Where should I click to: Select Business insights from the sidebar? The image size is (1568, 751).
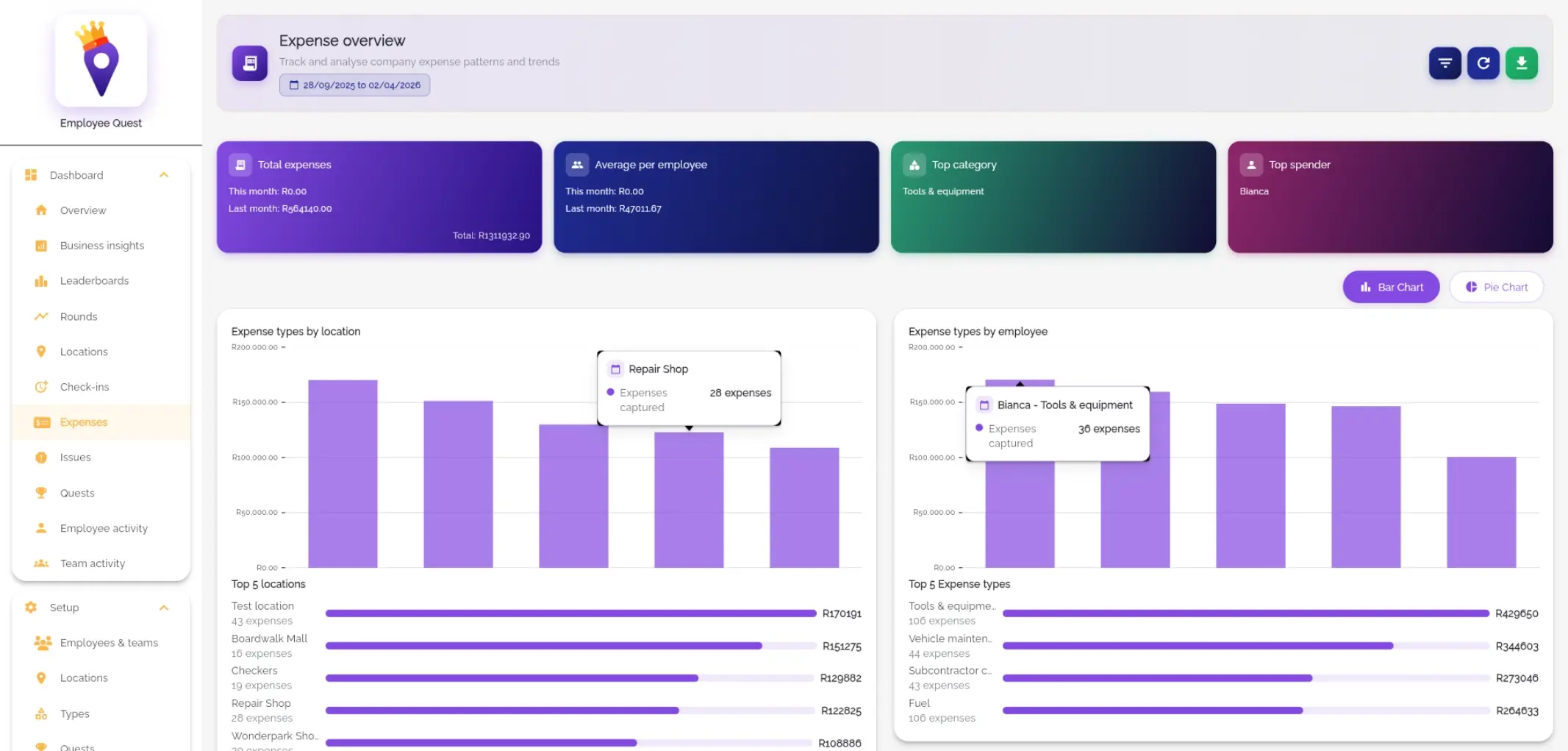[x=101, y=245]
